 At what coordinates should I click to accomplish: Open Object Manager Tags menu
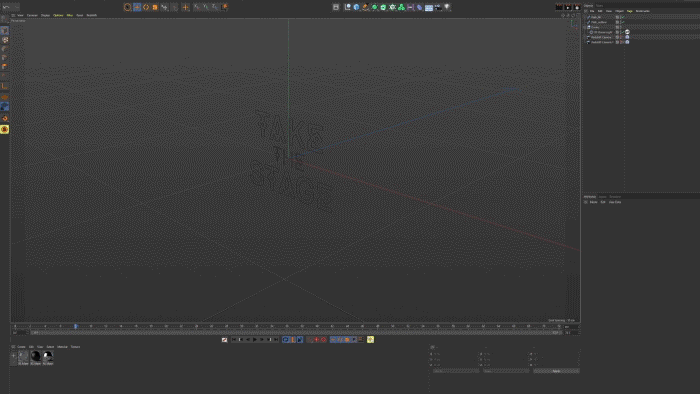click(629, 11)
